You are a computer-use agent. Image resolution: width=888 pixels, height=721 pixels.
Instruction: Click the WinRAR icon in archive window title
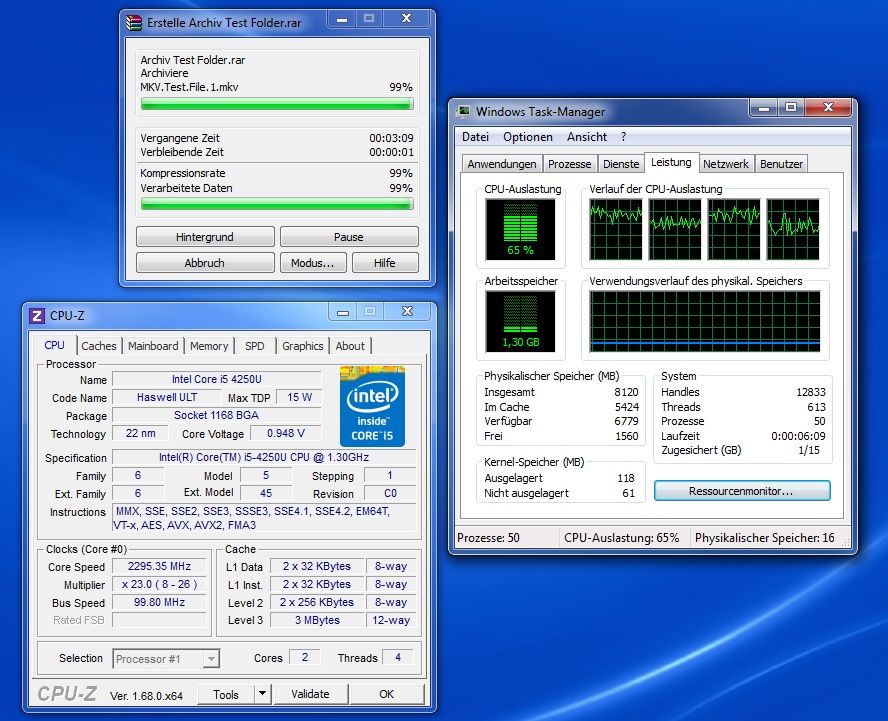click(134, 23)
